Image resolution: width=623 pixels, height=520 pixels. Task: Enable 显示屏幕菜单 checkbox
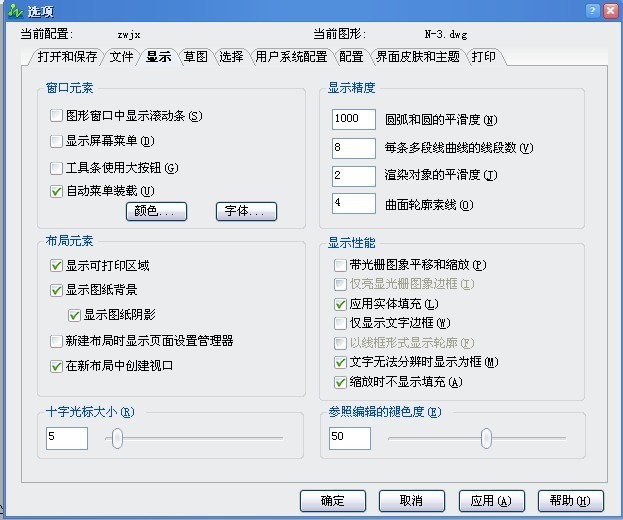click(x=56, y=141)
